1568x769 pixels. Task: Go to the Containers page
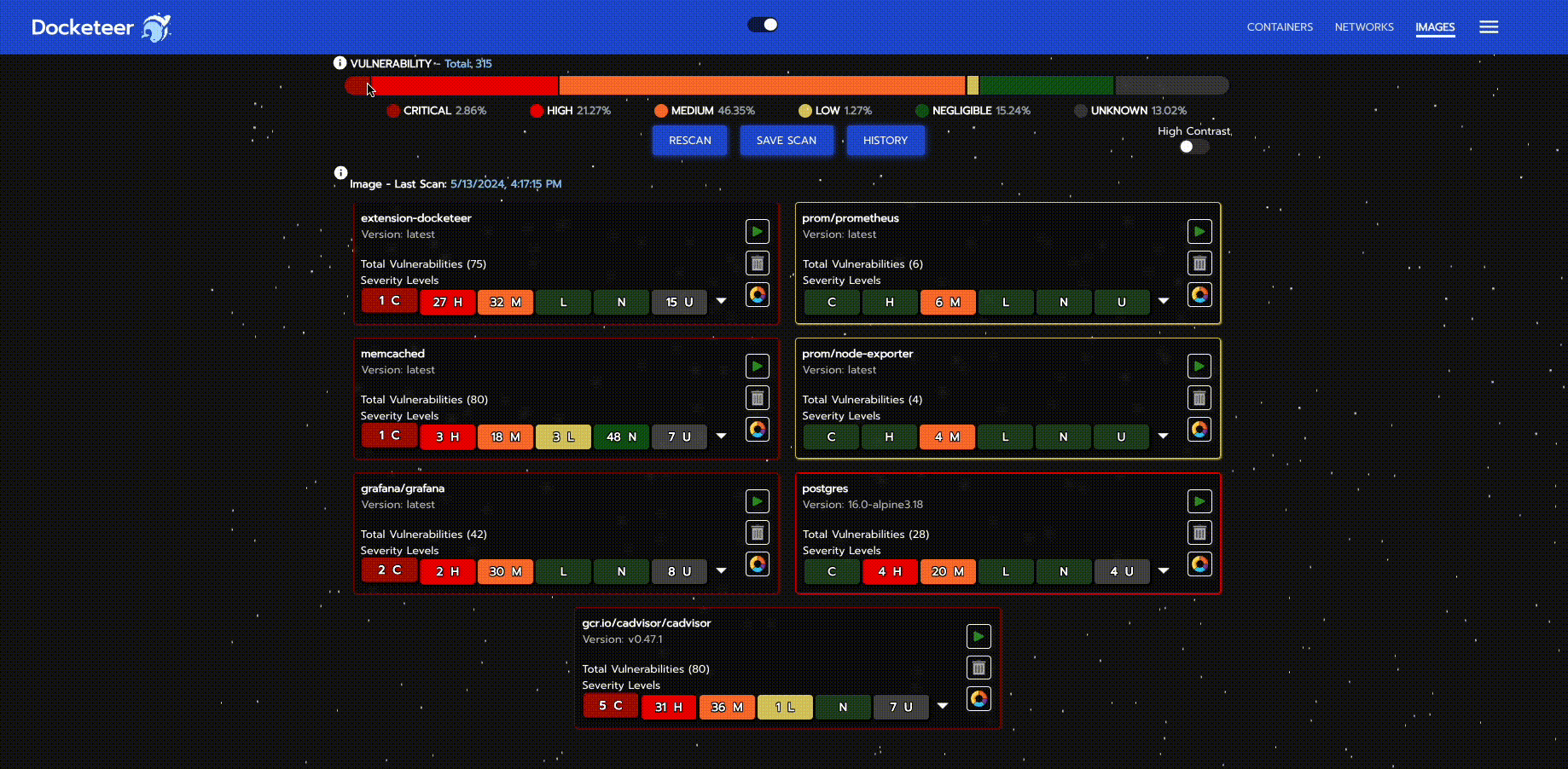click(1280, 27)
